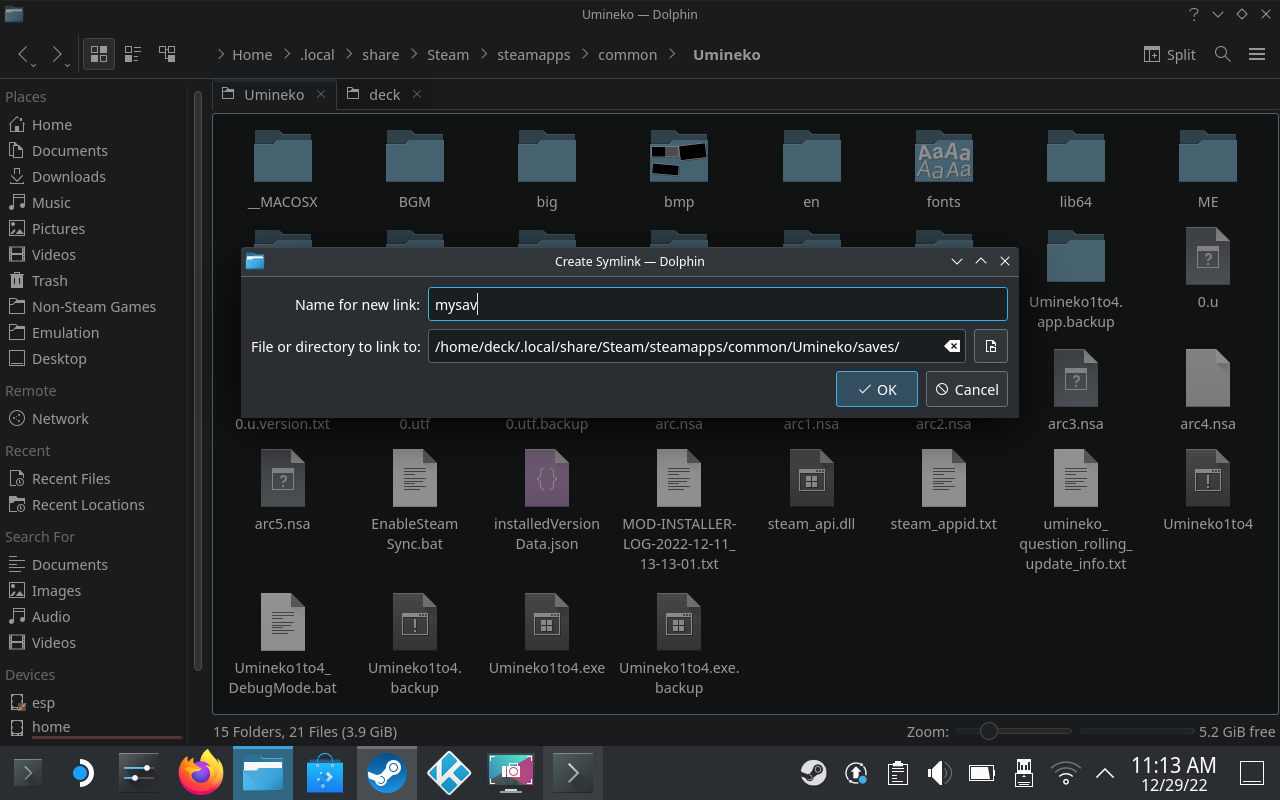Switch to Icons view mode
1280x800 pixels.
pyautogui.click(x=99, y=54)
